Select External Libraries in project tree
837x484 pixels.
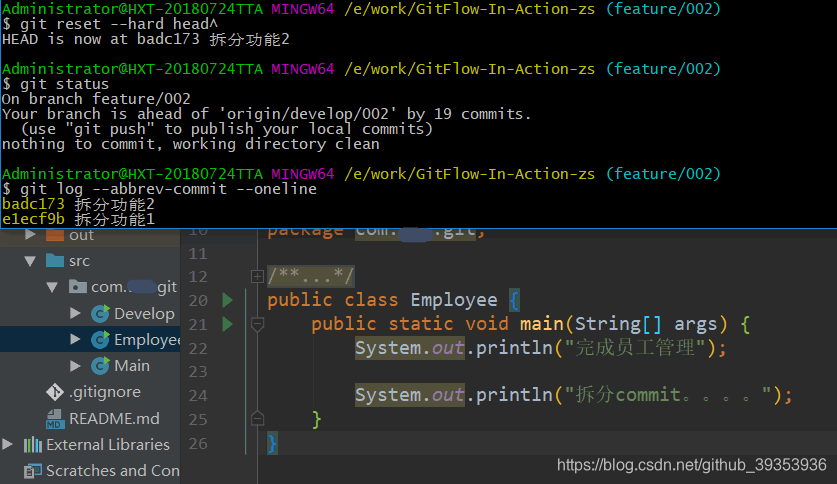click(x=108, y=445)
